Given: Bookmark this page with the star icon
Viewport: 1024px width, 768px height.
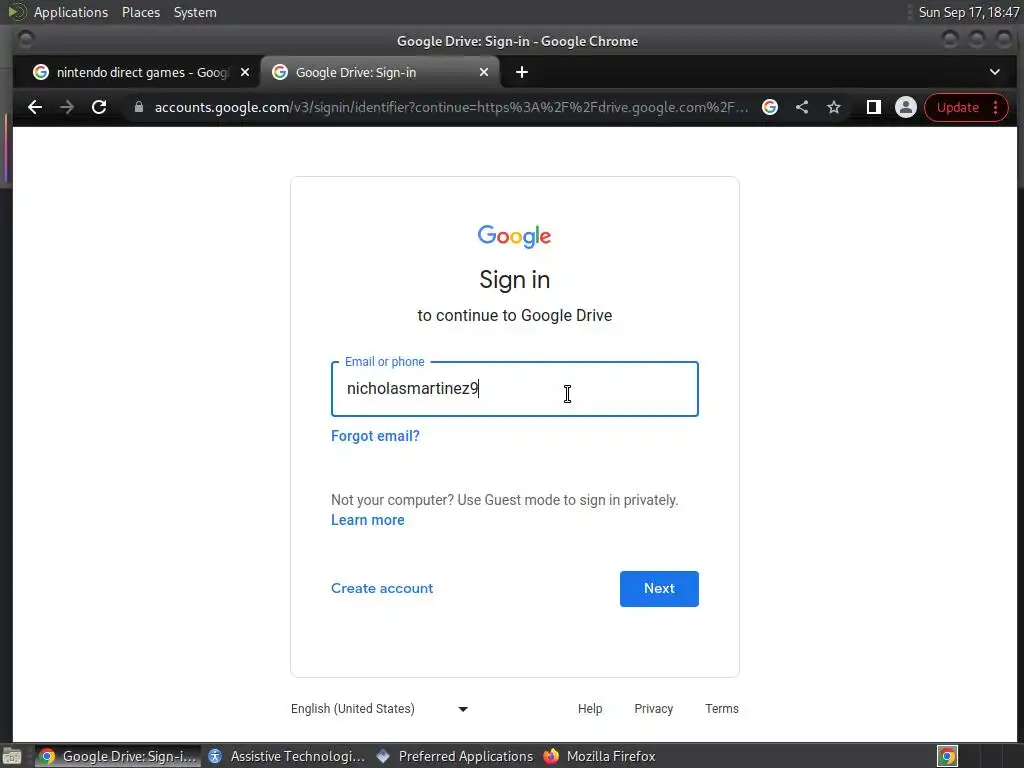Looking at the screenshot, I should [834, 107].
